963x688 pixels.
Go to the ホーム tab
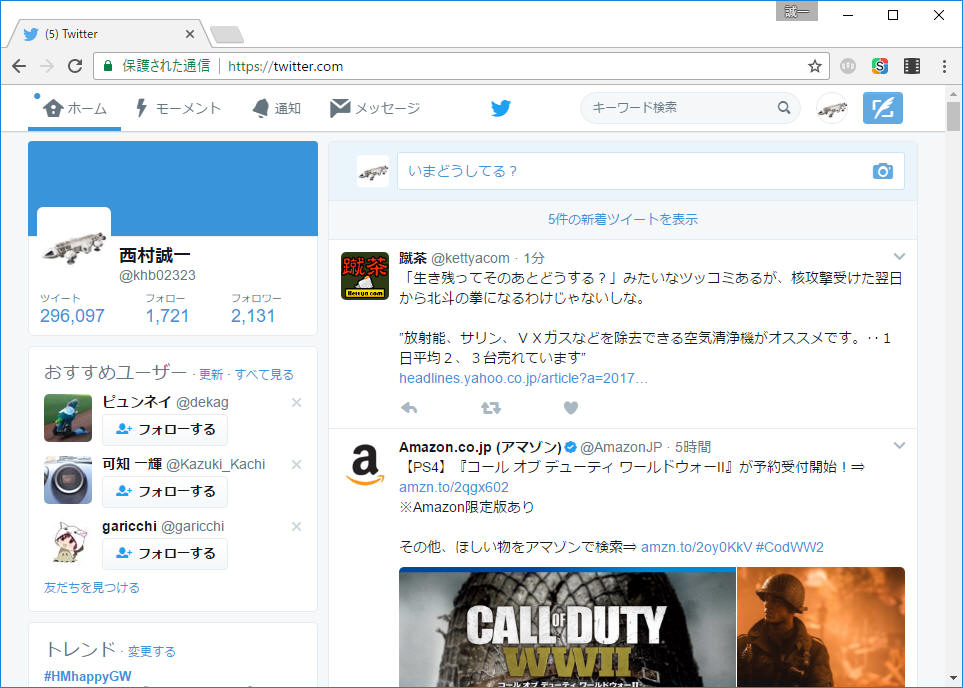point(74,108)
